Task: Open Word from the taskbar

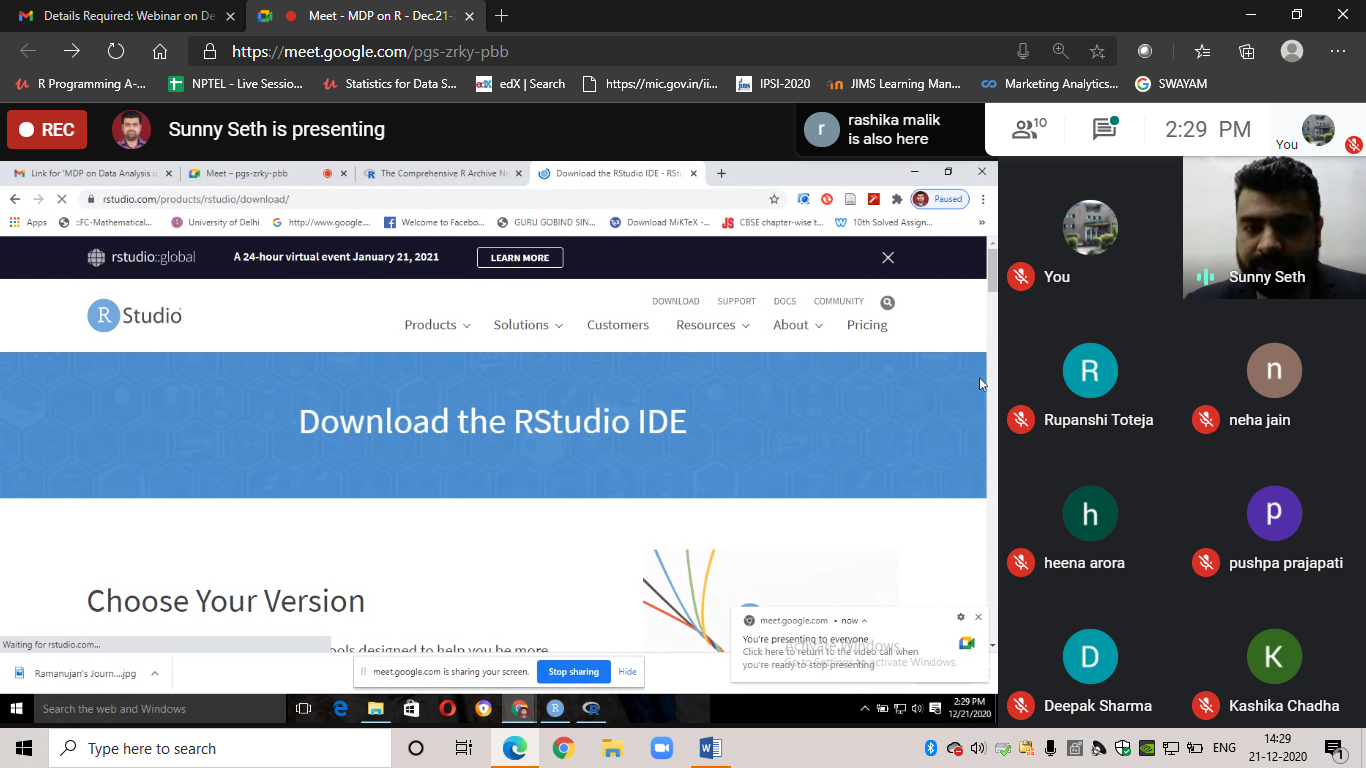Action: (710, 748)
